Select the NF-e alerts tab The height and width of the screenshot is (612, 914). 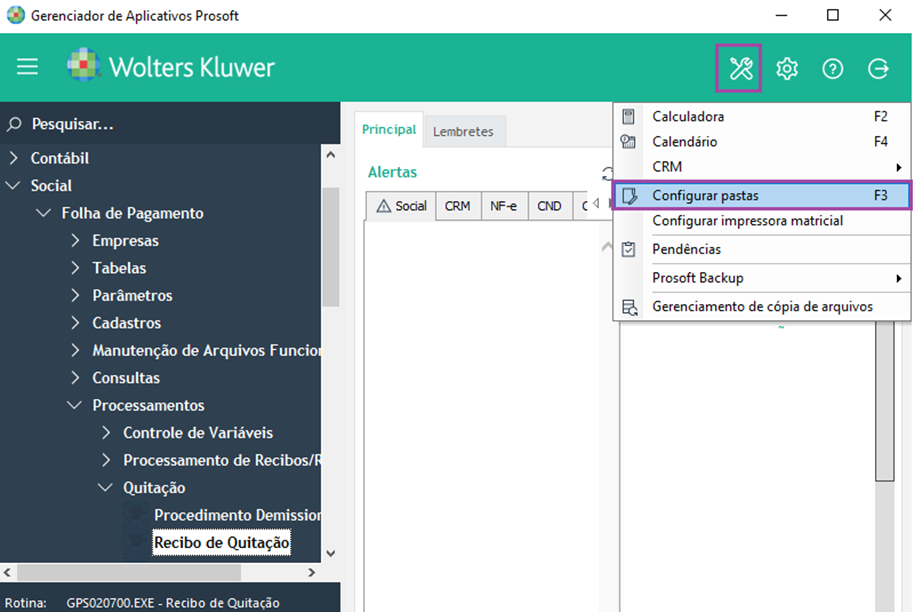click(x=504, y=206)
